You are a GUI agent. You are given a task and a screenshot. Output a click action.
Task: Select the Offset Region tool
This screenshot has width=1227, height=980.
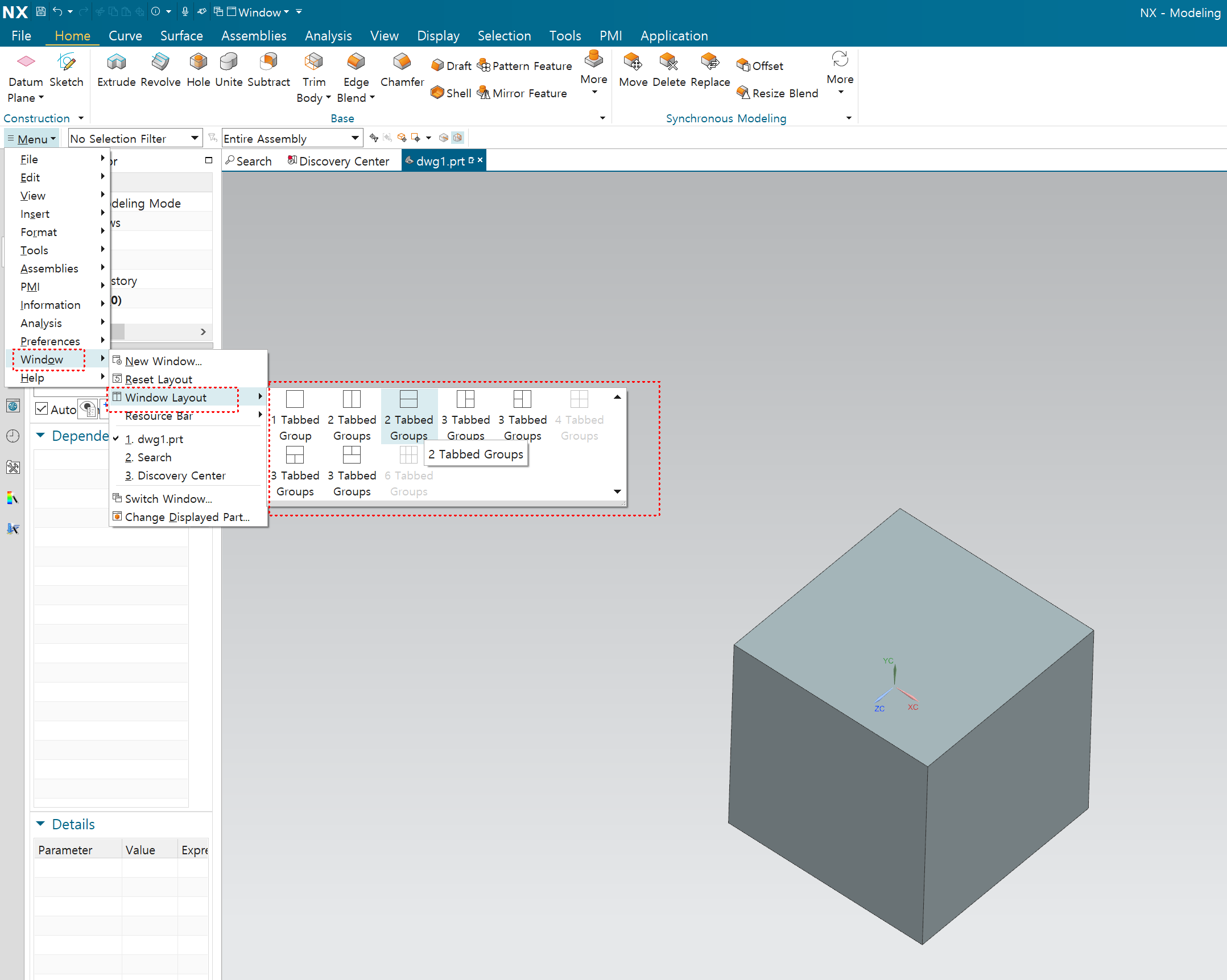pyautogui.click(x=760, y=66)
